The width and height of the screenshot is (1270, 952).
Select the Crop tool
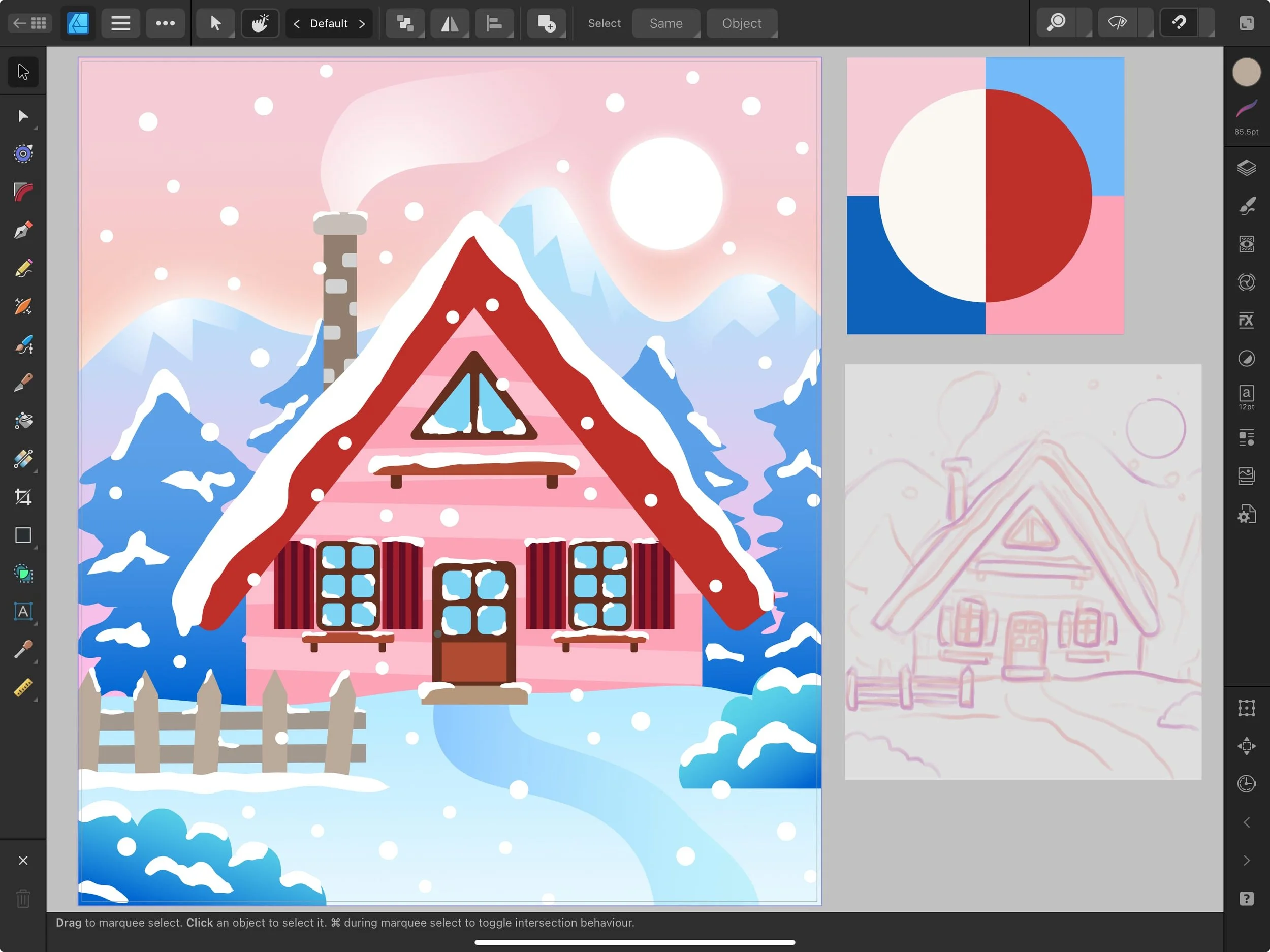pos(23,497)
